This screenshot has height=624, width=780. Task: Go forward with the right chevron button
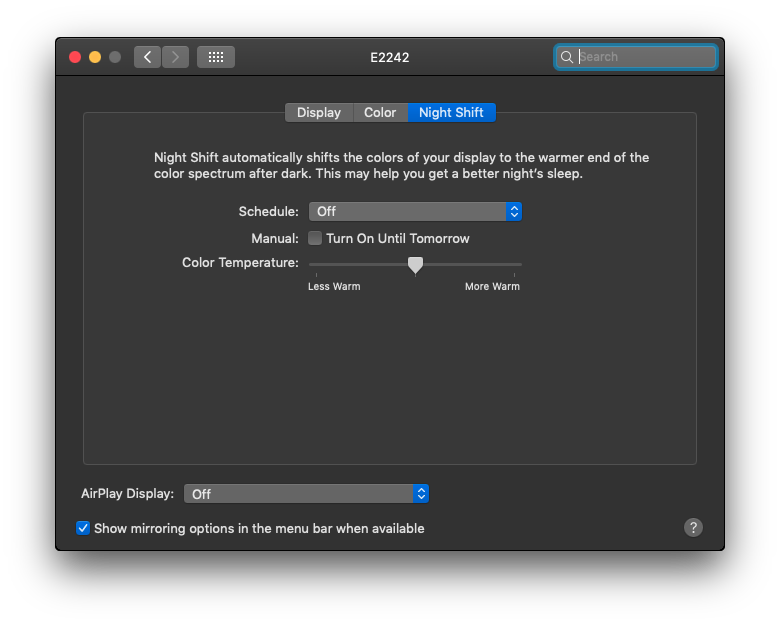point(175,57)
